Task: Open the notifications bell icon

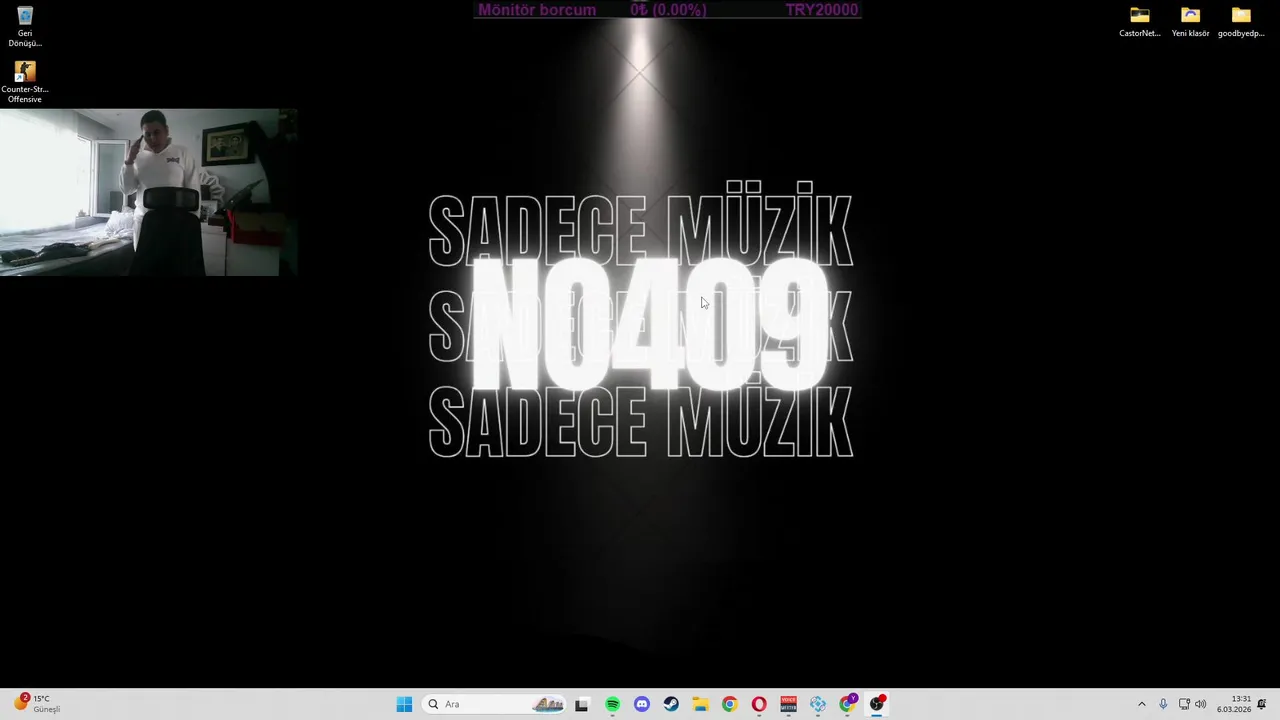Action: [1262, 704]
